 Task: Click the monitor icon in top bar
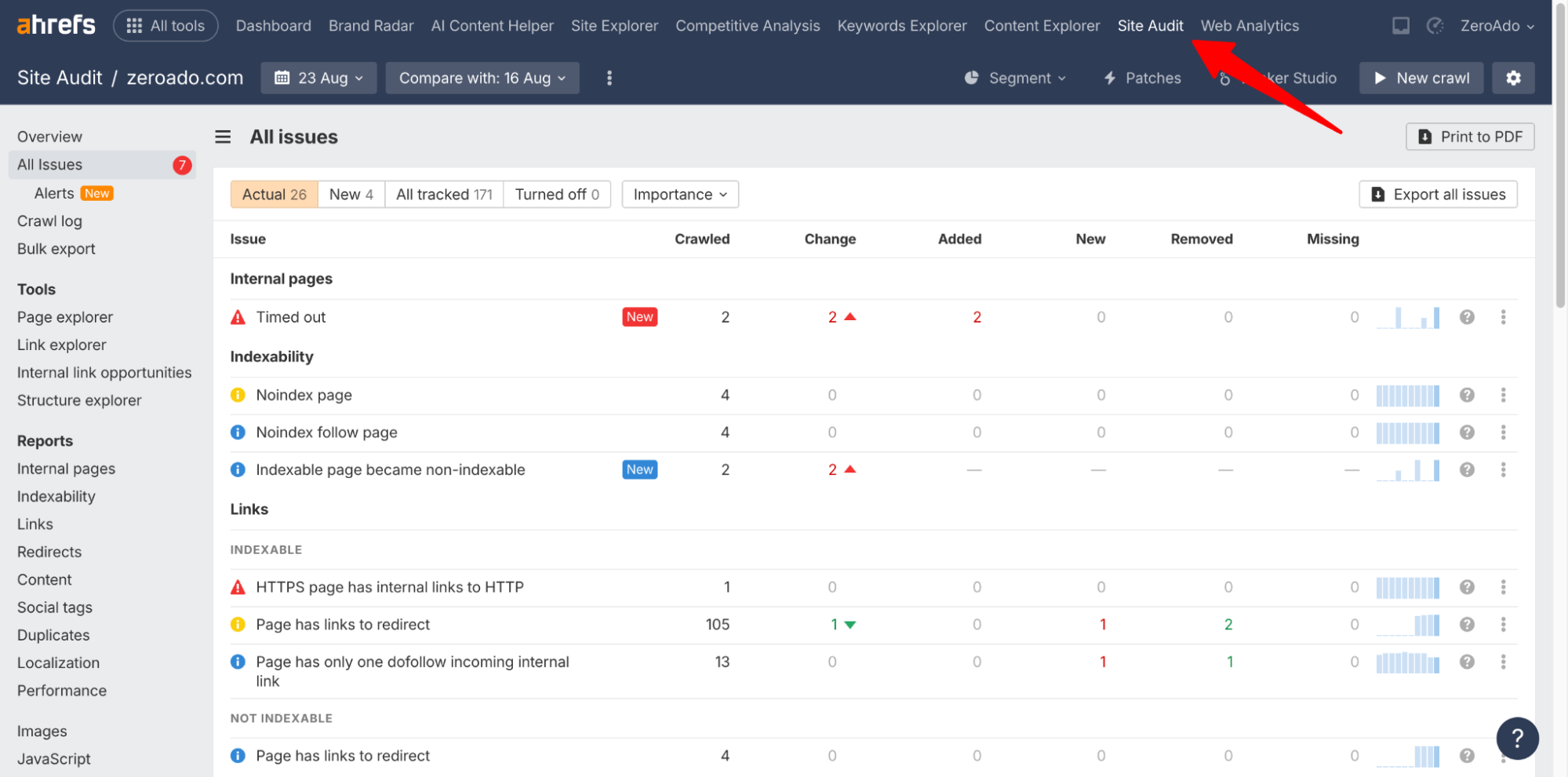[x=1401, y=26]
